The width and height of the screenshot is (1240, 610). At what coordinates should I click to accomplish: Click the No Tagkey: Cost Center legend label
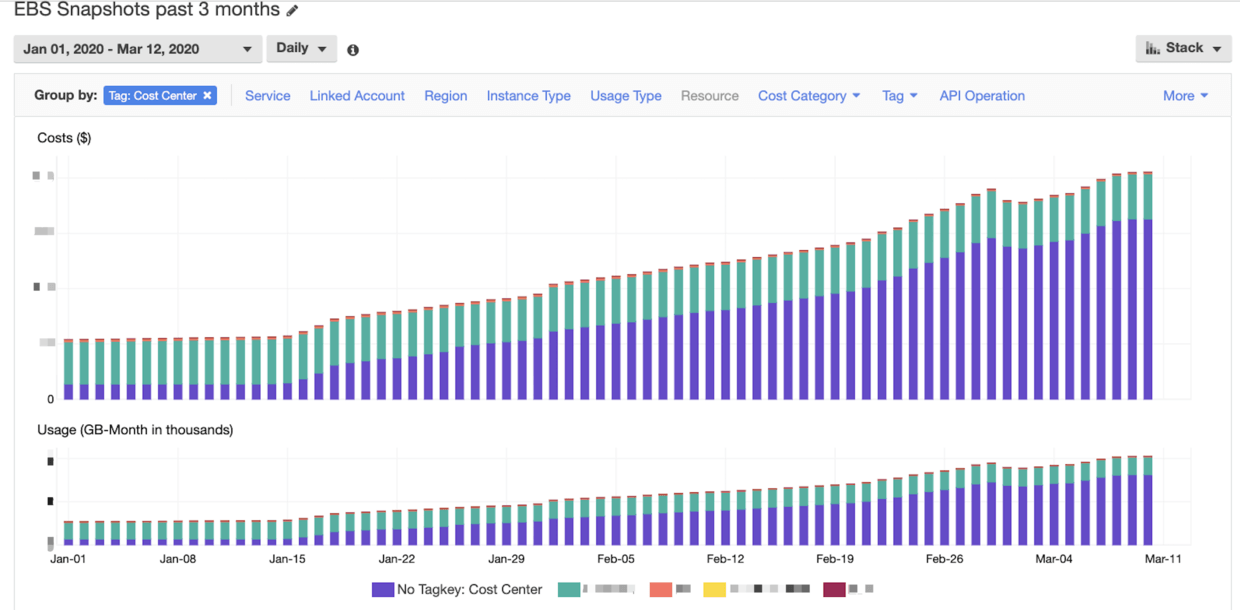click(x=470, y=590)
